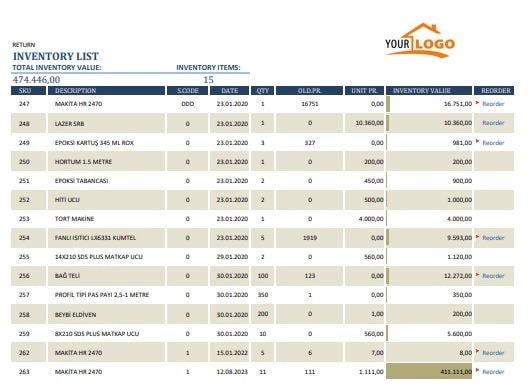Click the red flag icon for SKU 262
Viewport: 528px width, 391px height.
tap(477, 351)
